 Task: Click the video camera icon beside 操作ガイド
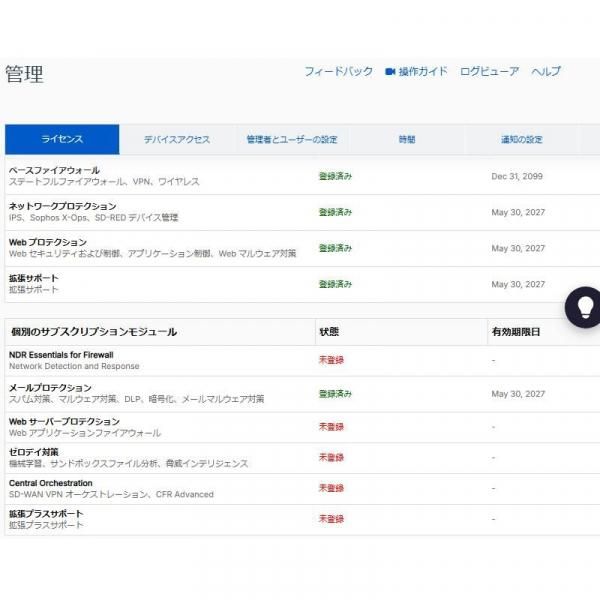tap(390, 72)
